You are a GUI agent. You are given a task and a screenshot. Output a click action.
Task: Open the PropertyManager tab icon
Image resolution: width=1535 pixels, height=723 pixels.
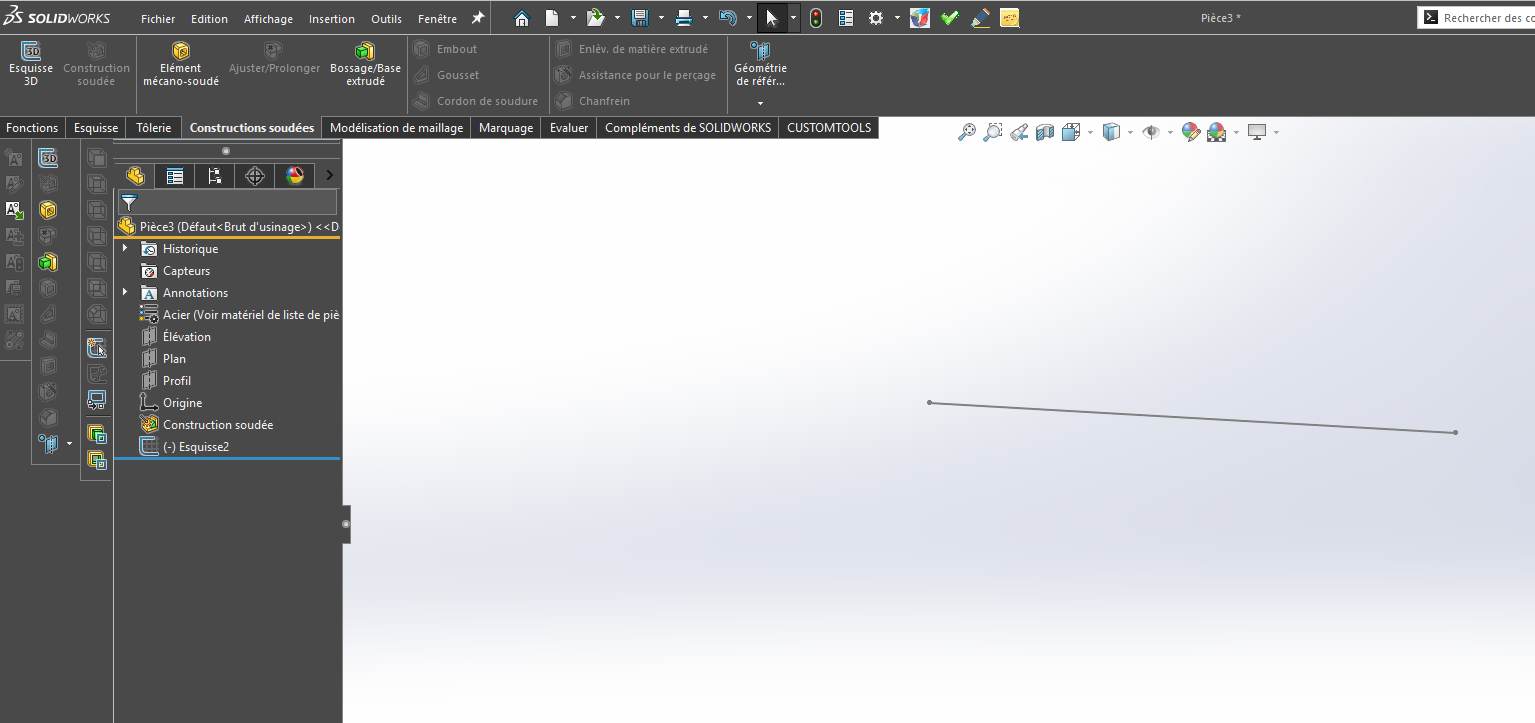(x=175, y=176)
